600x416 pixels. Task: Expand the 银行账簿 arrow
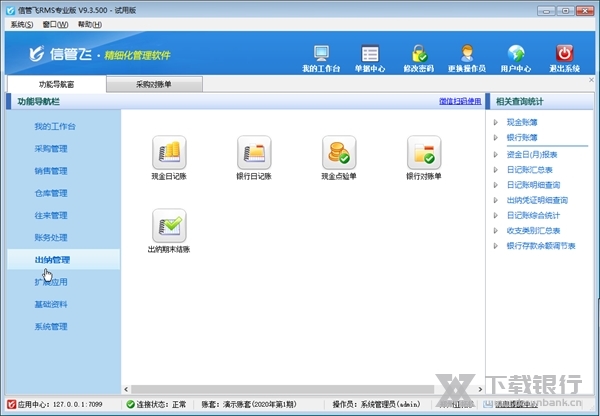coord(496,137)
